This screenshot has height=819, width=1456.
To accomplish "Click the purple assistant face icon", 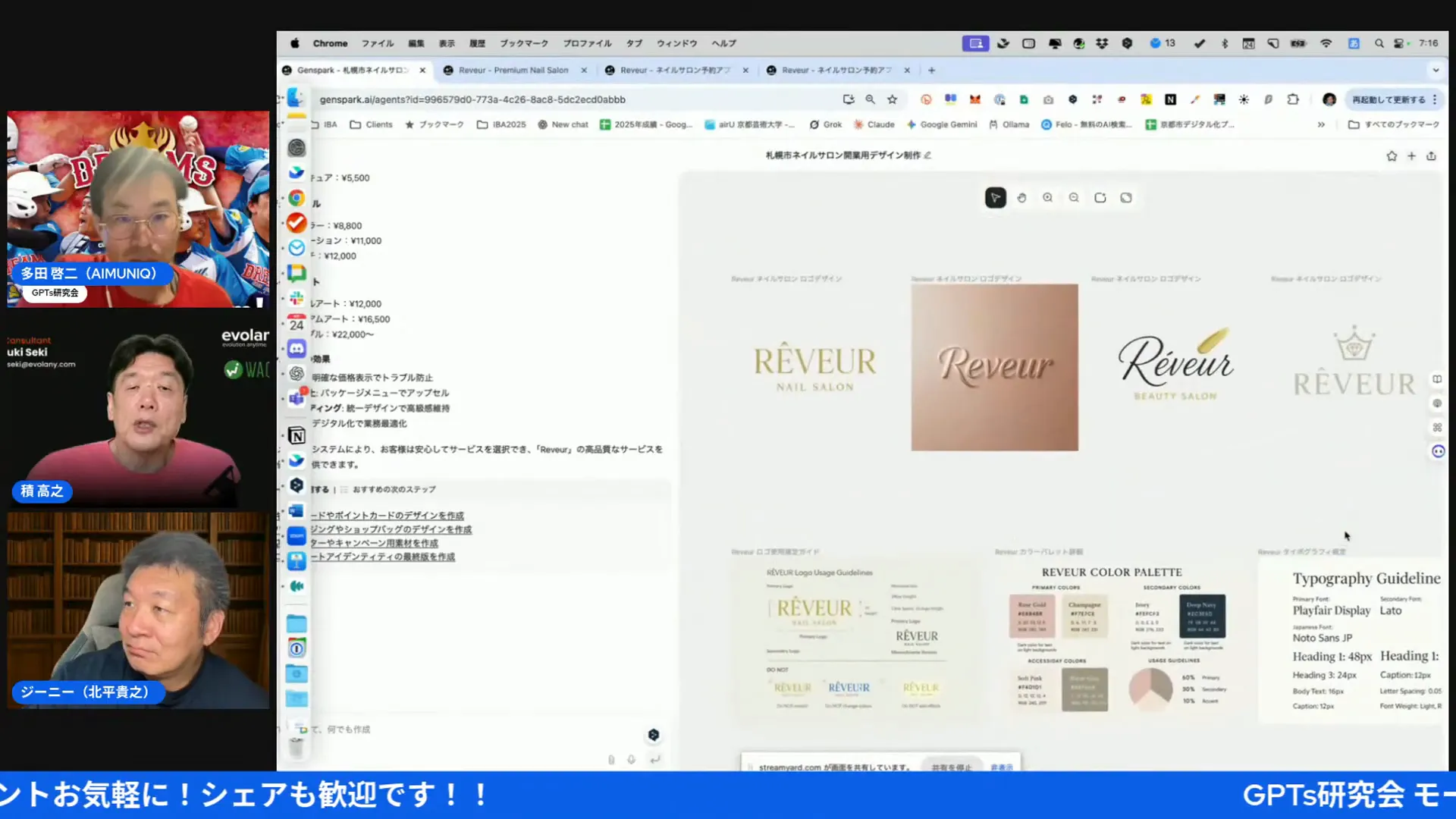I will (1438, 452).
